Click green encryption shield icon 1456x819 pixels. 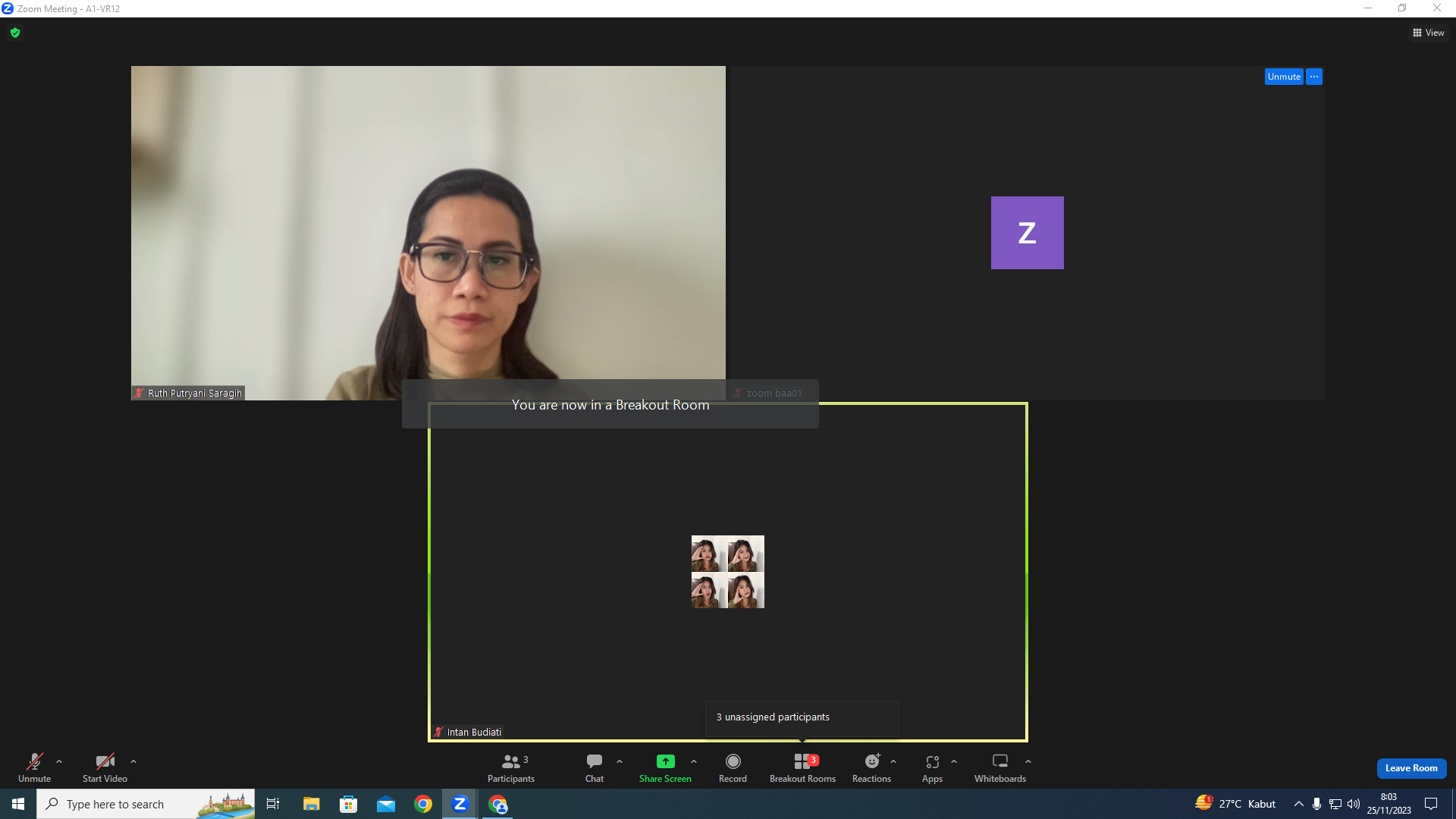click(15, 33)
